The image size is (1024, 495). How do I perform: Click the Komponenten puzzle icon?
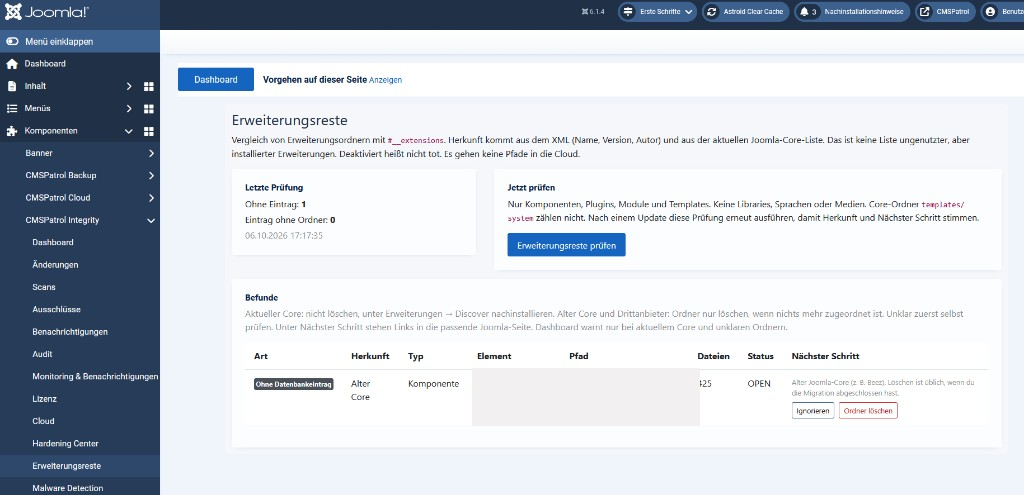pyautogui.click(x=12, y=131)
